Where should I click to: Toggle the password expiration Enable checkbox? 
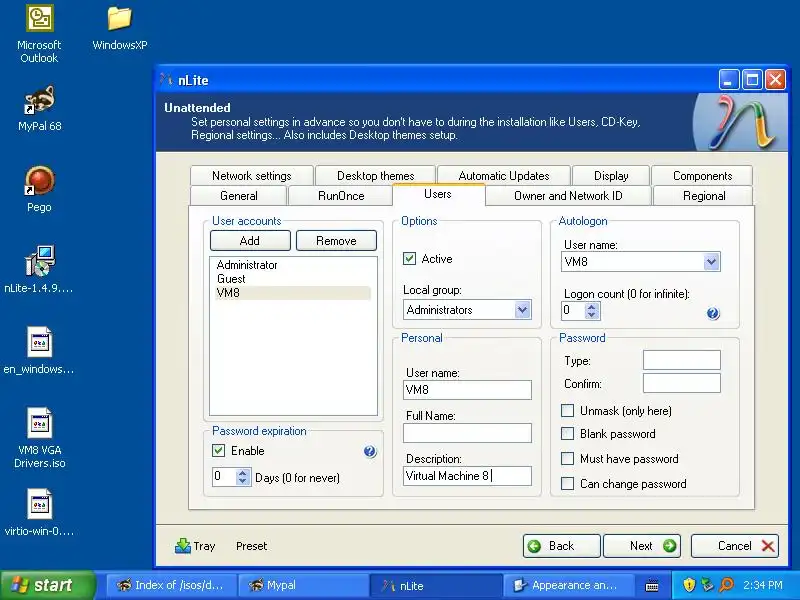click(x=218, y=451)
